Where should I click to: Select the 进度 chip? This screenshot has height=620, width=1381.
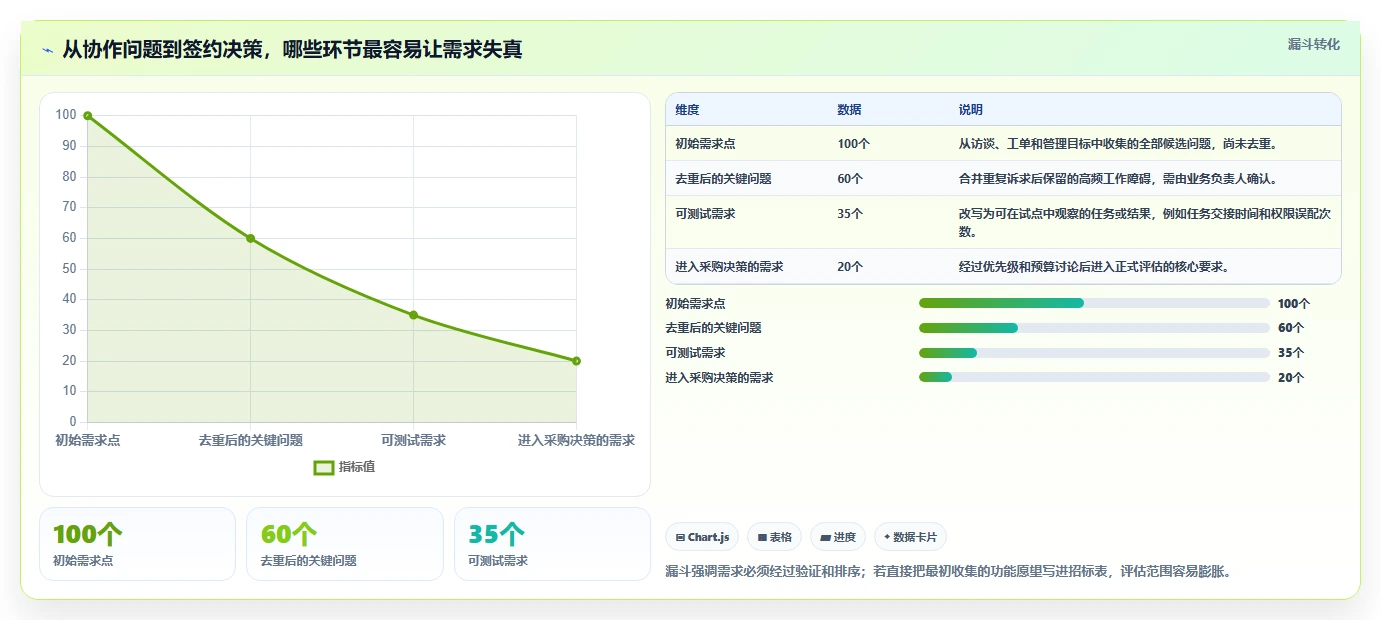(x=838, y=537)
